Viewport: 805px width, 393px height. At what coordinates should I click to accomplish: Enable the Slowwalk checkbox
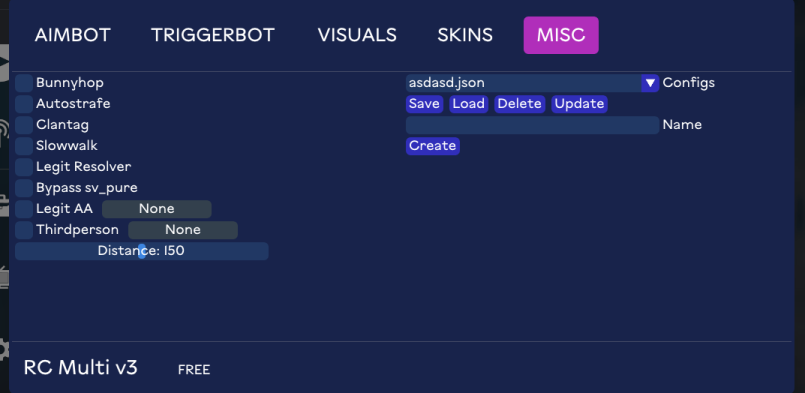(x=24, y=146)
